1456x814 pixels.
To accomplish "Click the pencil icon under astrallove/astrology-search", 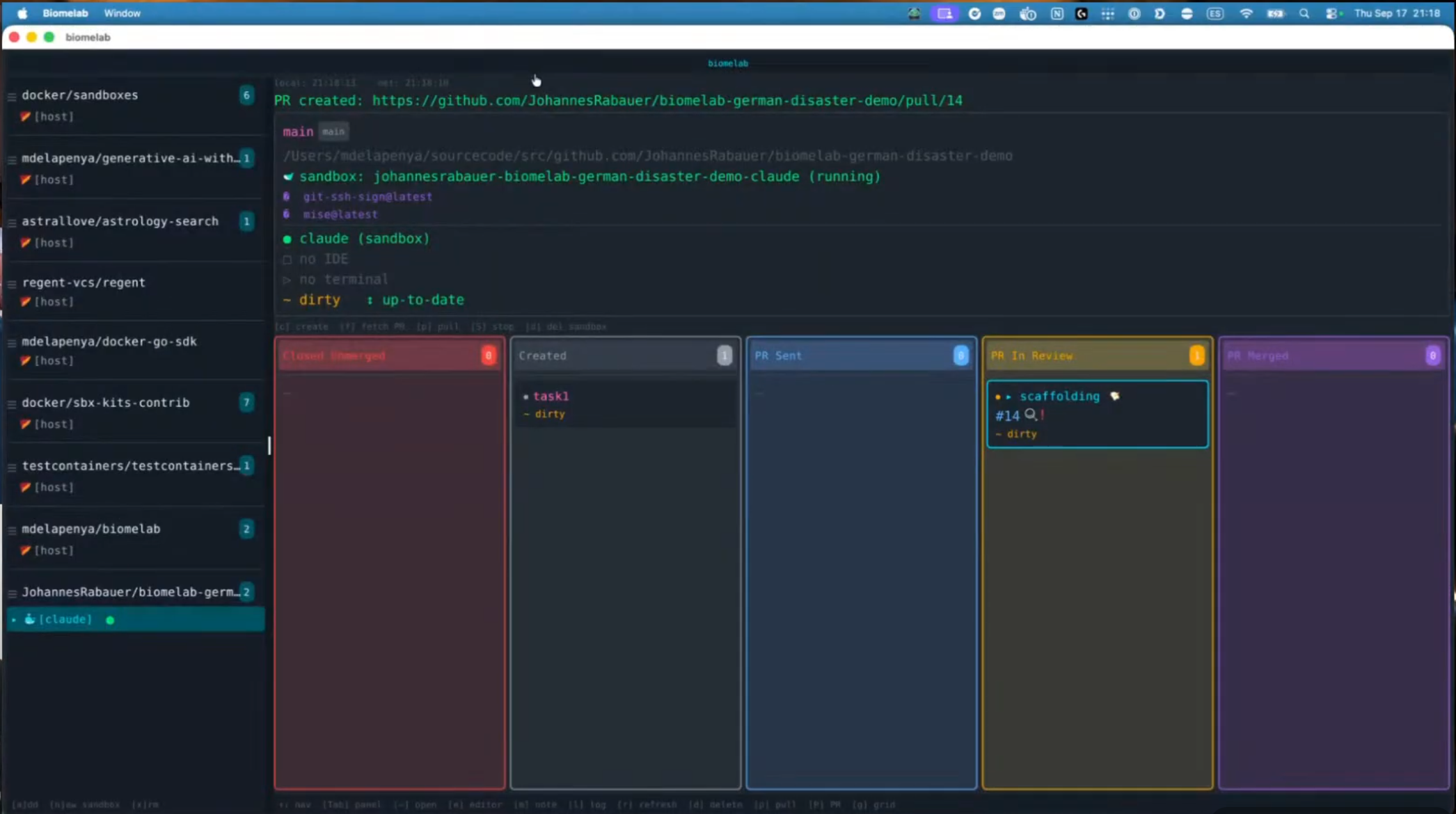I will [26, 242].
